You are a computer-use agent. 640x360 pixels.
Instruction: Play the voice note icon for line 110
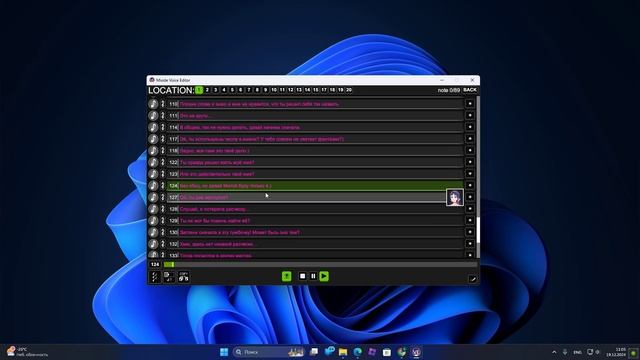[x=153, y=104]
